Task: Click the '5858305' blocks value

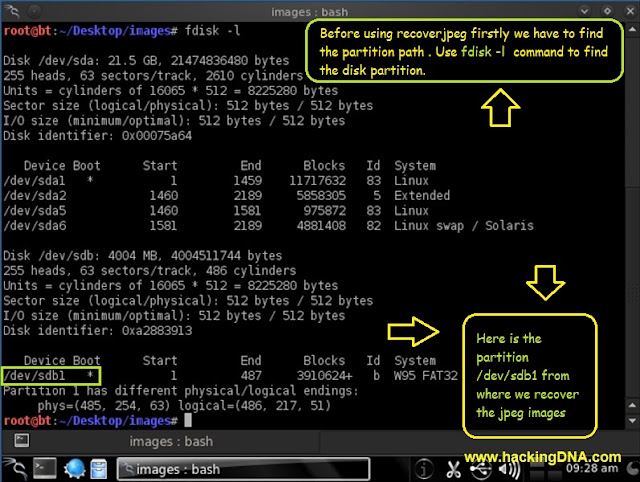Action: 321,195
